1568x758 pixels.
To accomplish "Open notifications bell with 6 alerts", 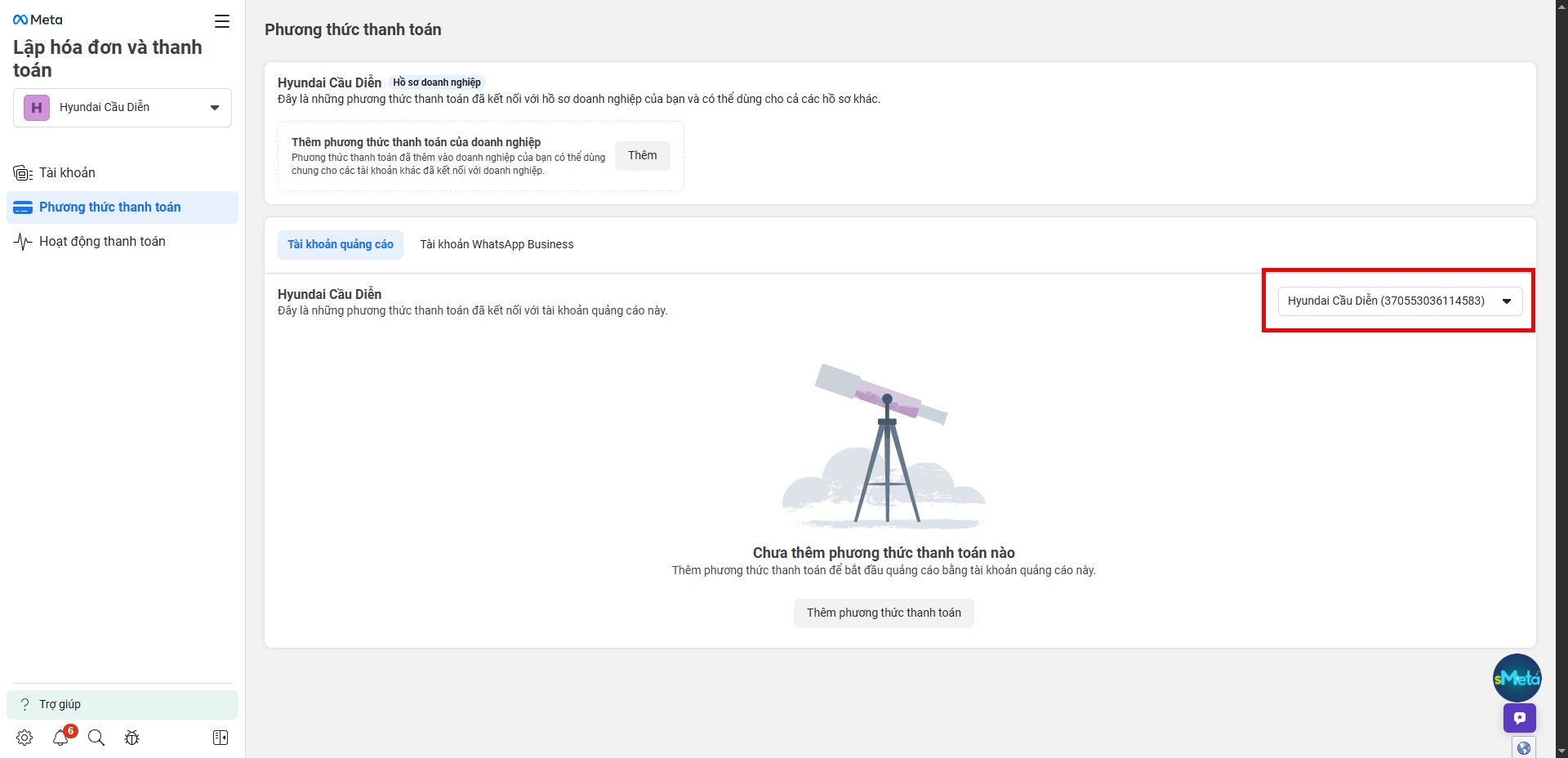I will coord(60,738).
